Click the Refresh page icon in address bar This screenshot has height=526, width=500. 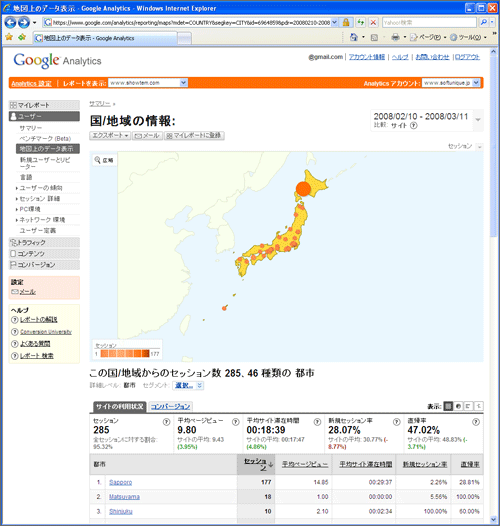(x=360, y=22)
